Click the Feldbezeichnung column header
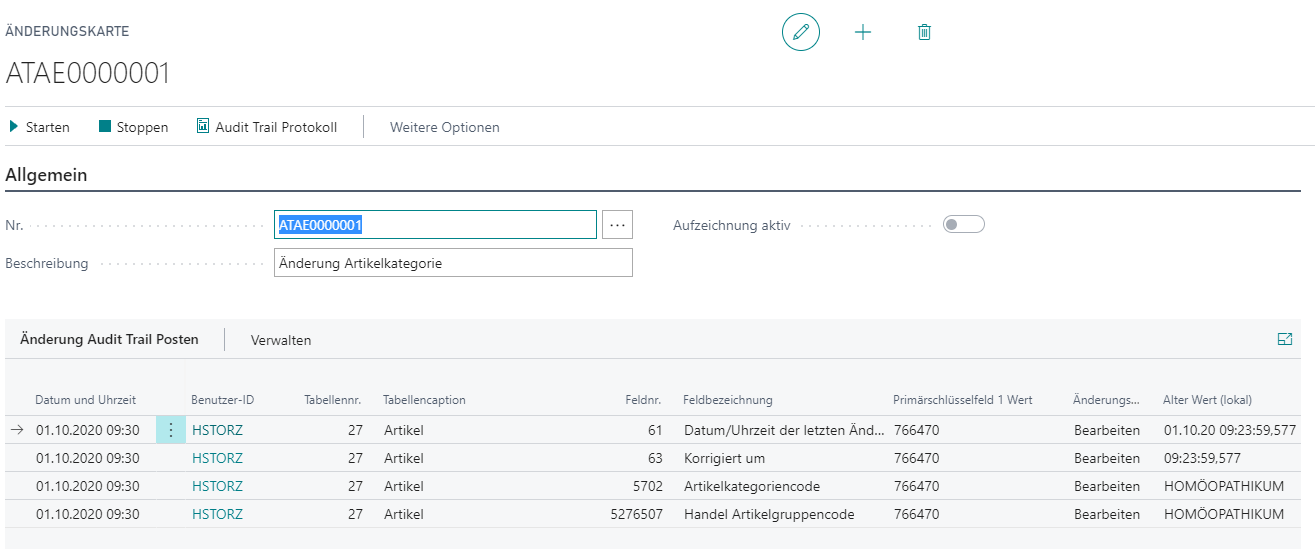The width and height of the screenshot is (1315, 549). (727, 400)
